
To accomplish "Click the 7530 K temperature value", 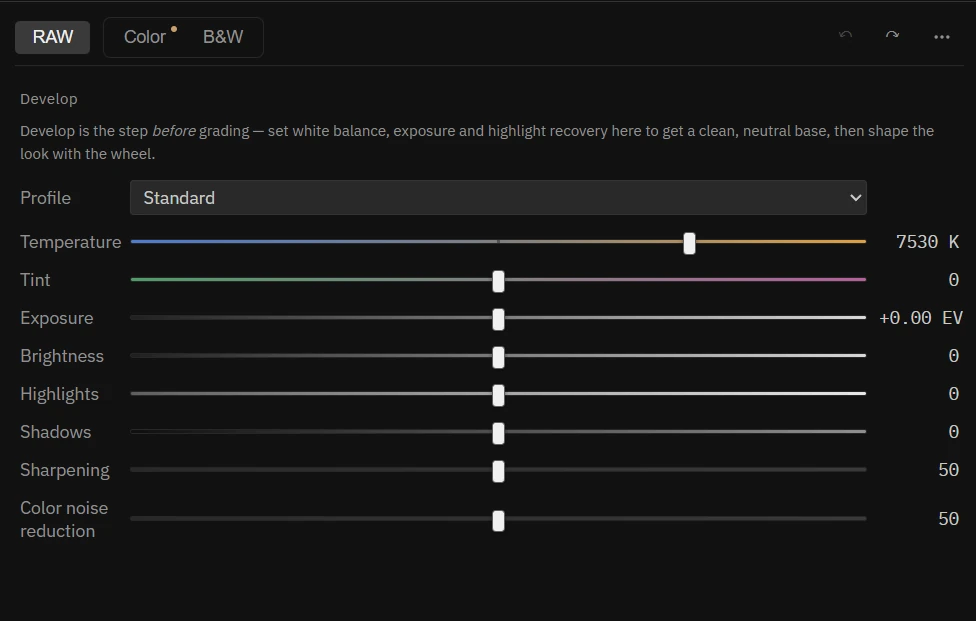I will 927,242.
